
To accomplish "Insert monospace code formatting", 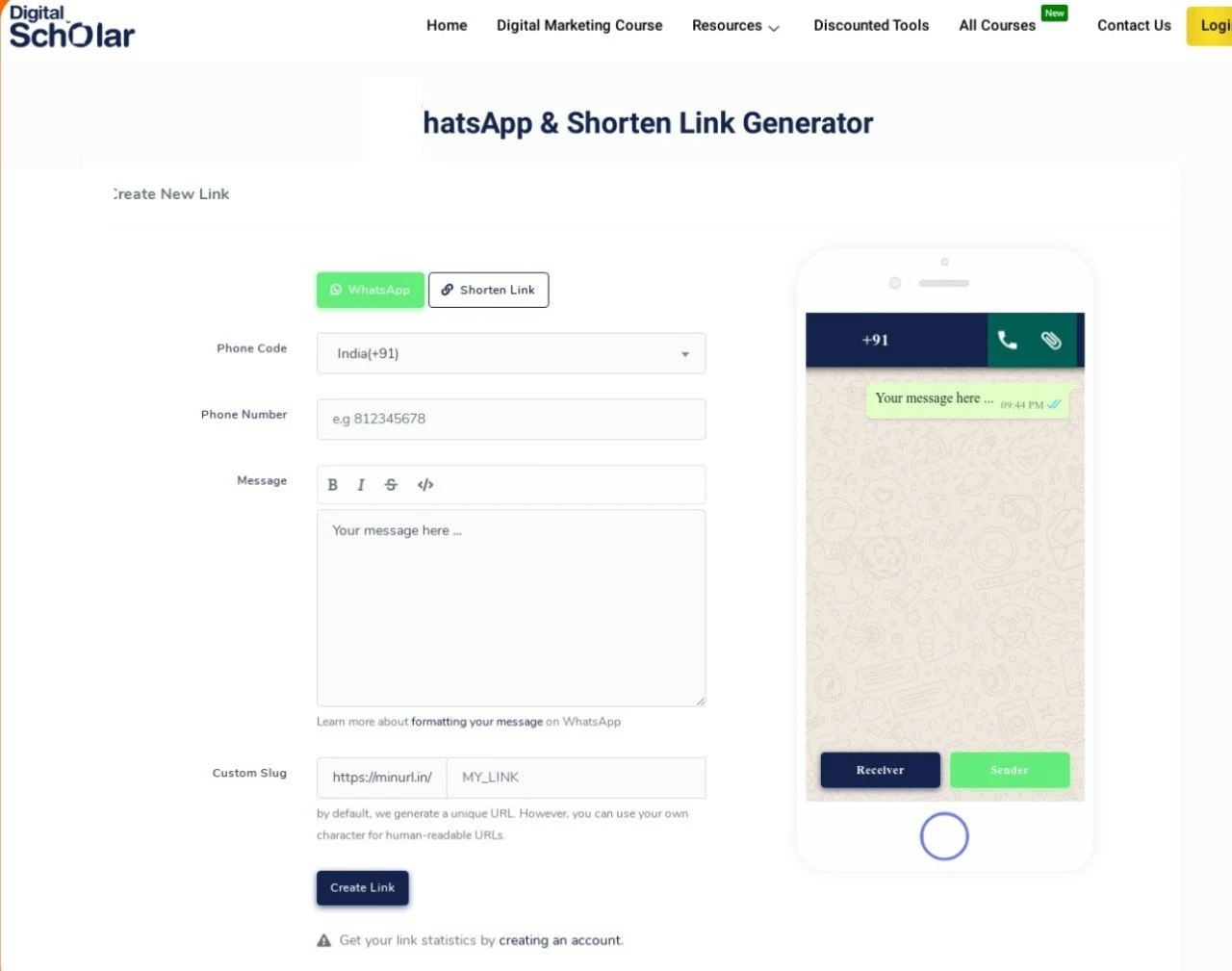I will [x=425, y=485].
